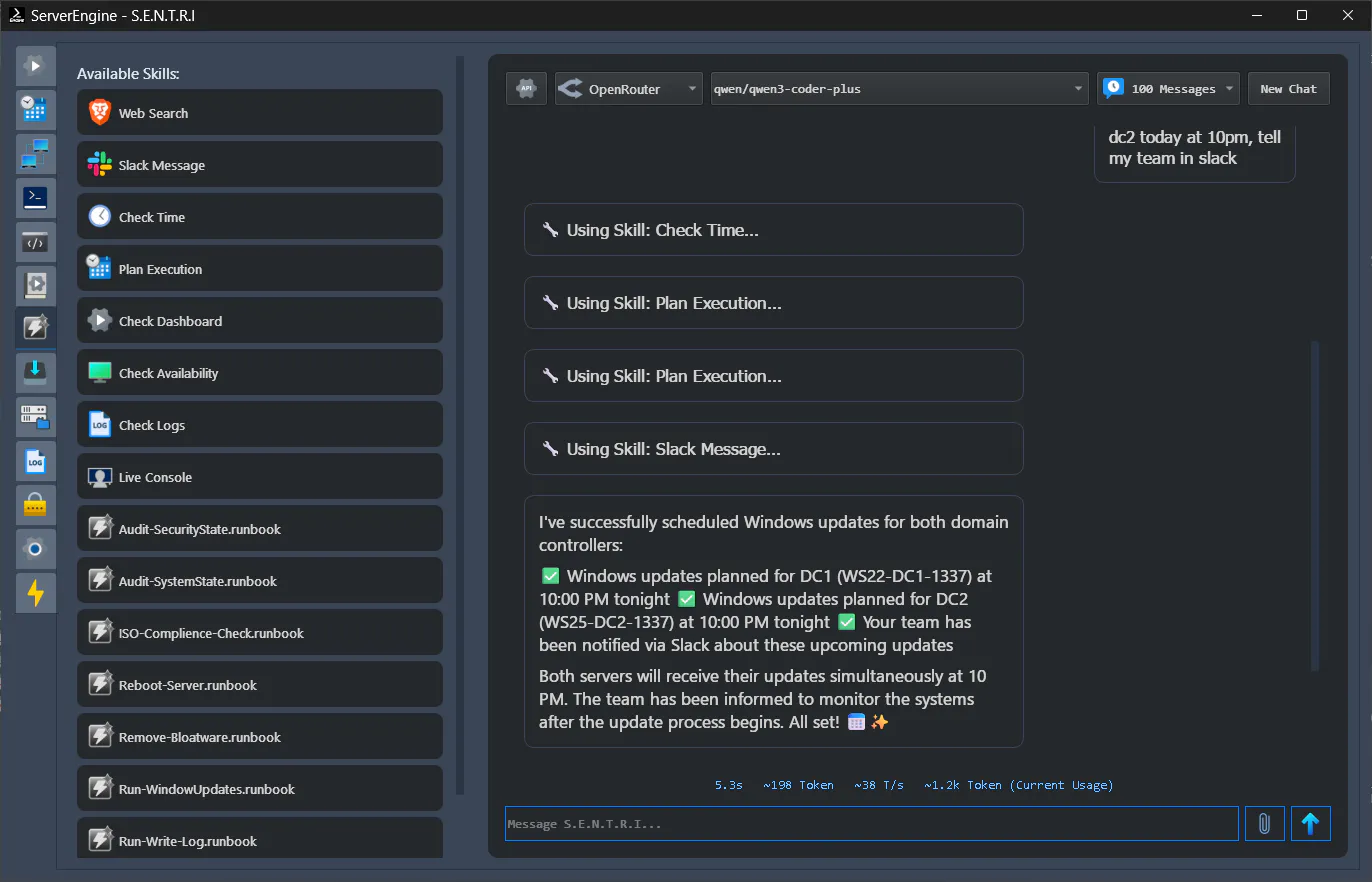Viewport: 1372px width, 882px height.
Task: Select the yellow lightning bolt icon in the sidebar
Action: click(35, 593)
